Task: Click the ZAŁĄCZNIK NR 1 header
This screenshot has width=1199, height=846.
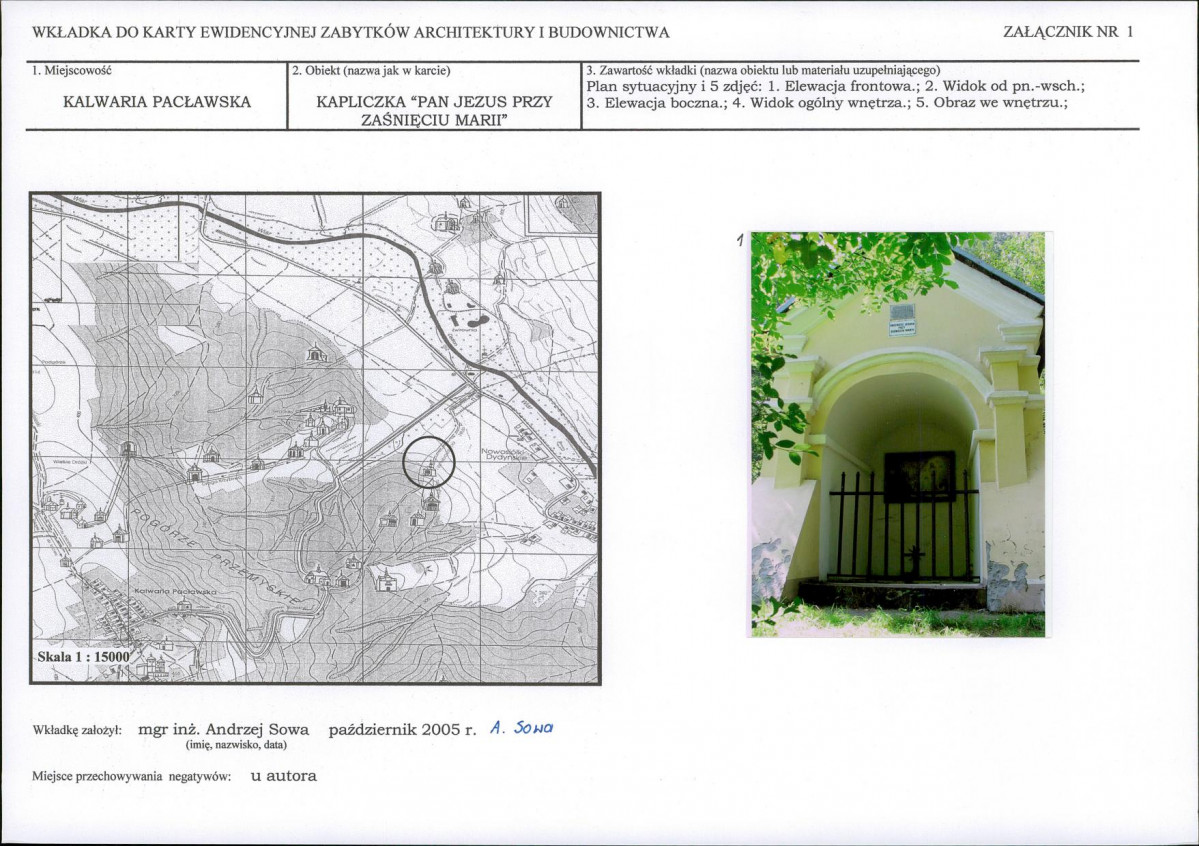Action: (x=1068, y=32)
